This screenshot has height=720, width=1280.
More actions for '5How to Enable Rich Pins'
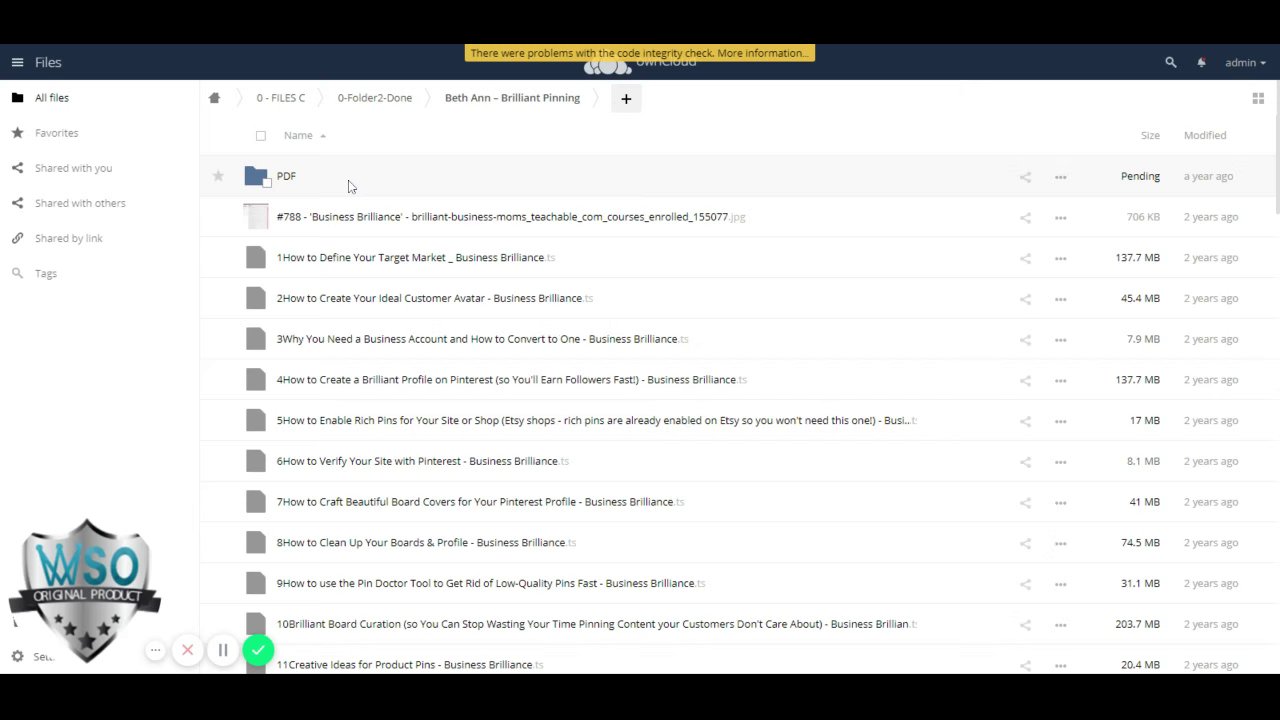(1060, 421)
